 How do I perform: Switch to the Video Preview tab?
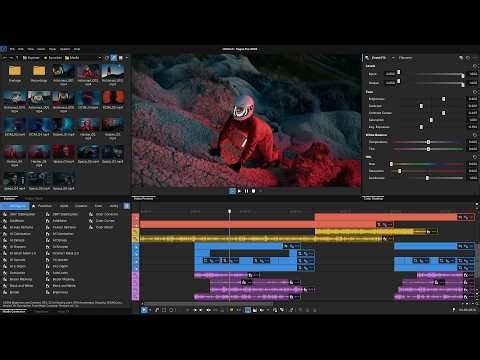143,198
